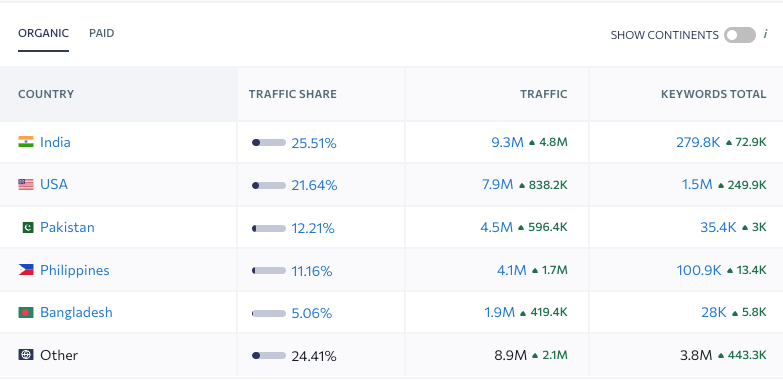Click the USA flag icon
The width and height of the screenshot is (783, 380).
[x=26, y=184]
